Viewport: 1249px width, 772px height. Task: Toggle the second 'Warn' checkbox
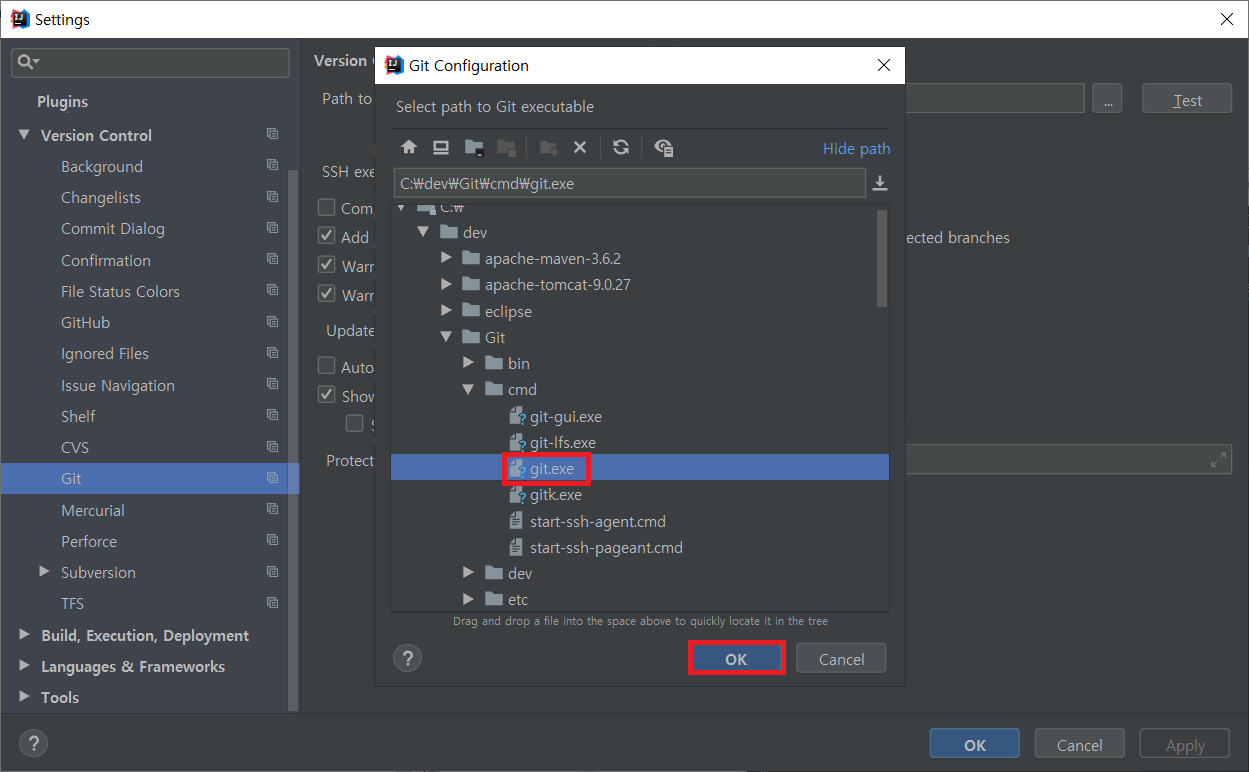point(326,294)
